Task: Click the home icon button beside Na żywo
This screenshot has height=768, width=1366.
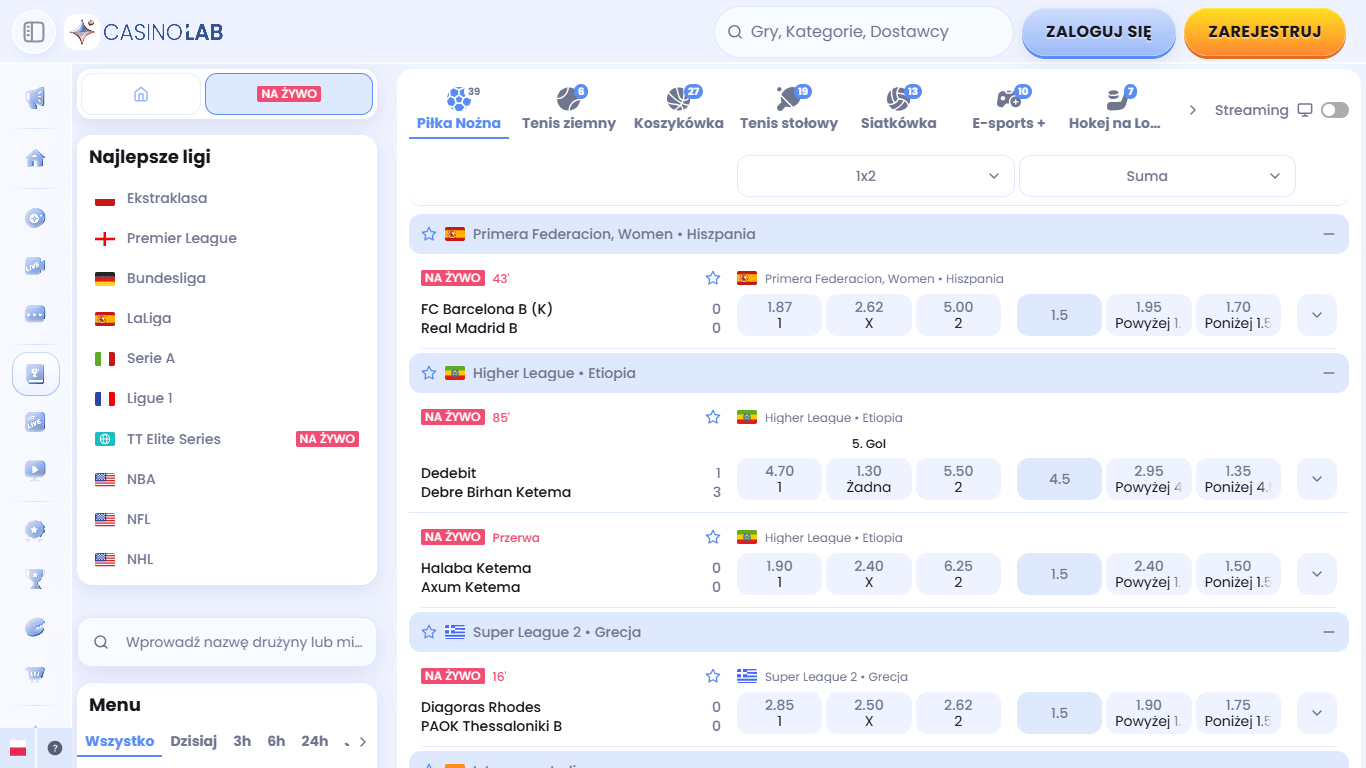Action: 141,94
